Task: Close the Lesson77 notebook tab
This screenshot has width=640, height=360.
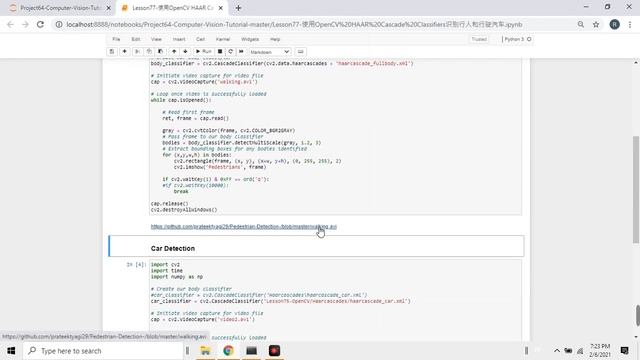Action: tap(220, 8)
